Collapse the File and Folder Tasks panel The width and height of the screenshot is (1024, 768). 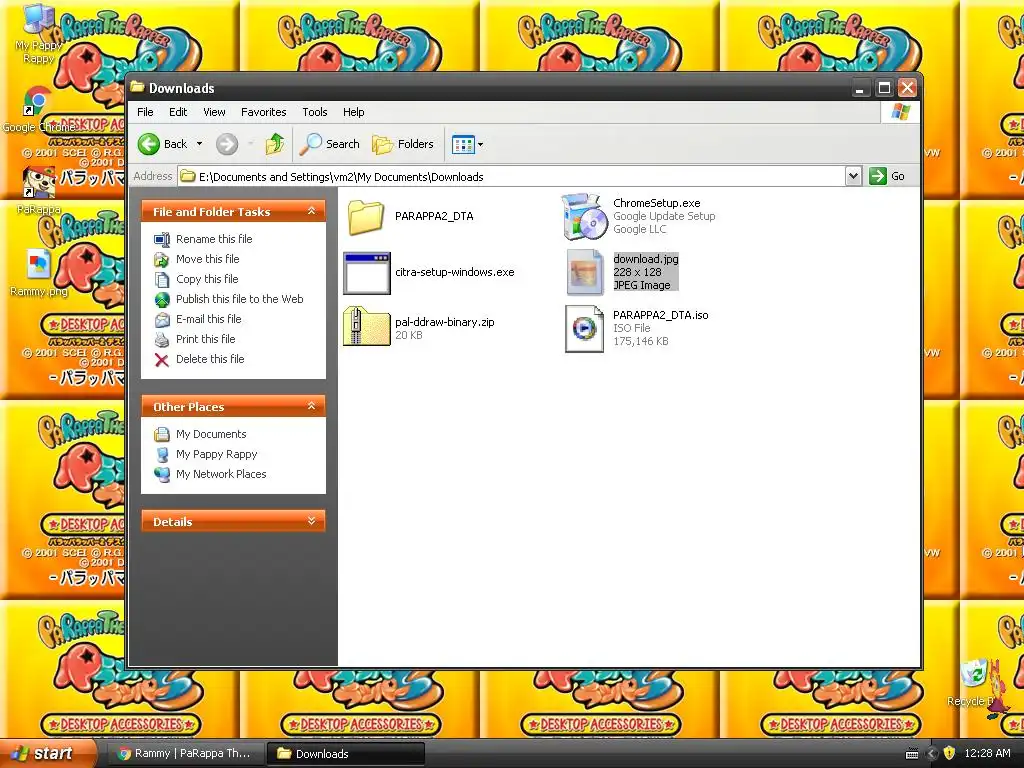(312, 211)
